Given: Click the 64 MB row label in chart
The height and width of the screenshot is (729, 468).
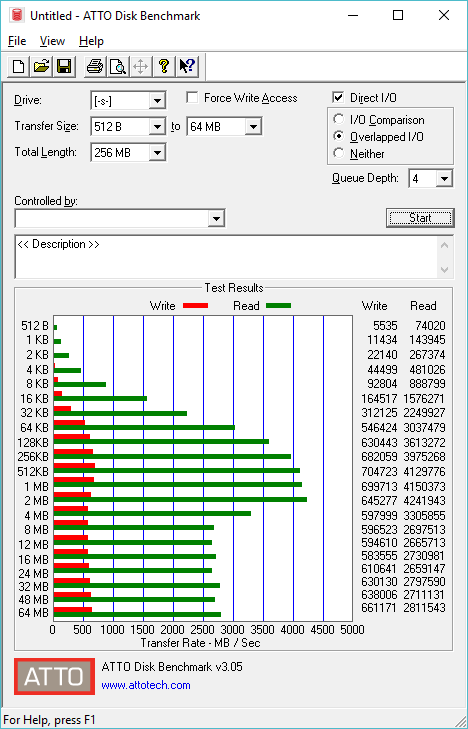Looking at the screenshot, I should pyautogui.click(x=33, y=613).
